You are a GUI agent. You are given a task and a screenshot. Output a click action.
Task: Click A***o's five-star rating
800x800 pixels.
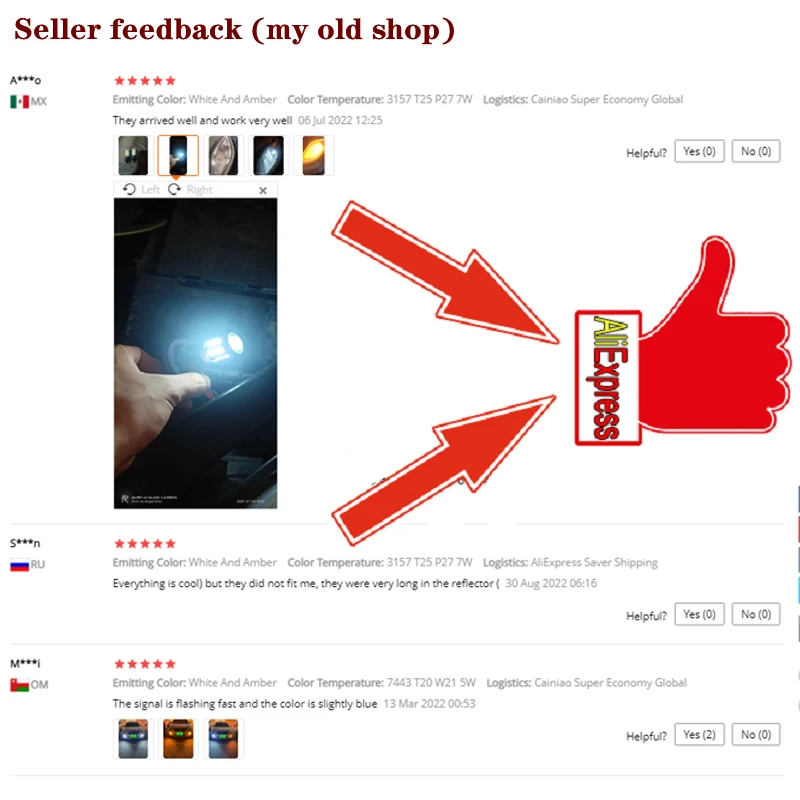145,81
